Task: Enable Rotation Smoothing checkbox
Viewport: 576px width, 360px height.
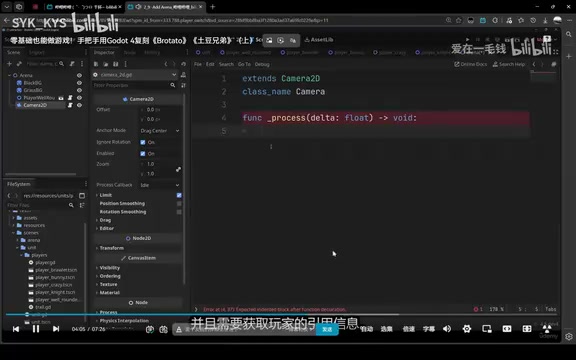Action: [179, 212]
